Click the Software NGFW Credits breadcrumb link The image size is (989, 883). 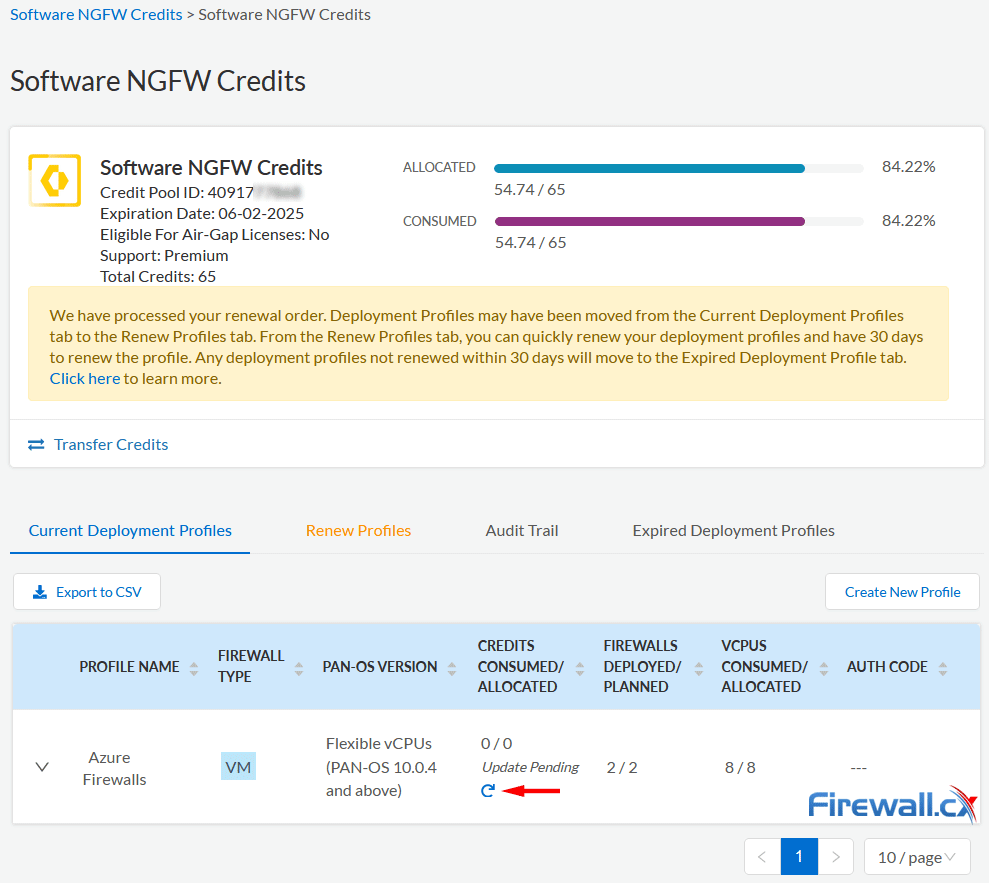[x=96, y=15]
